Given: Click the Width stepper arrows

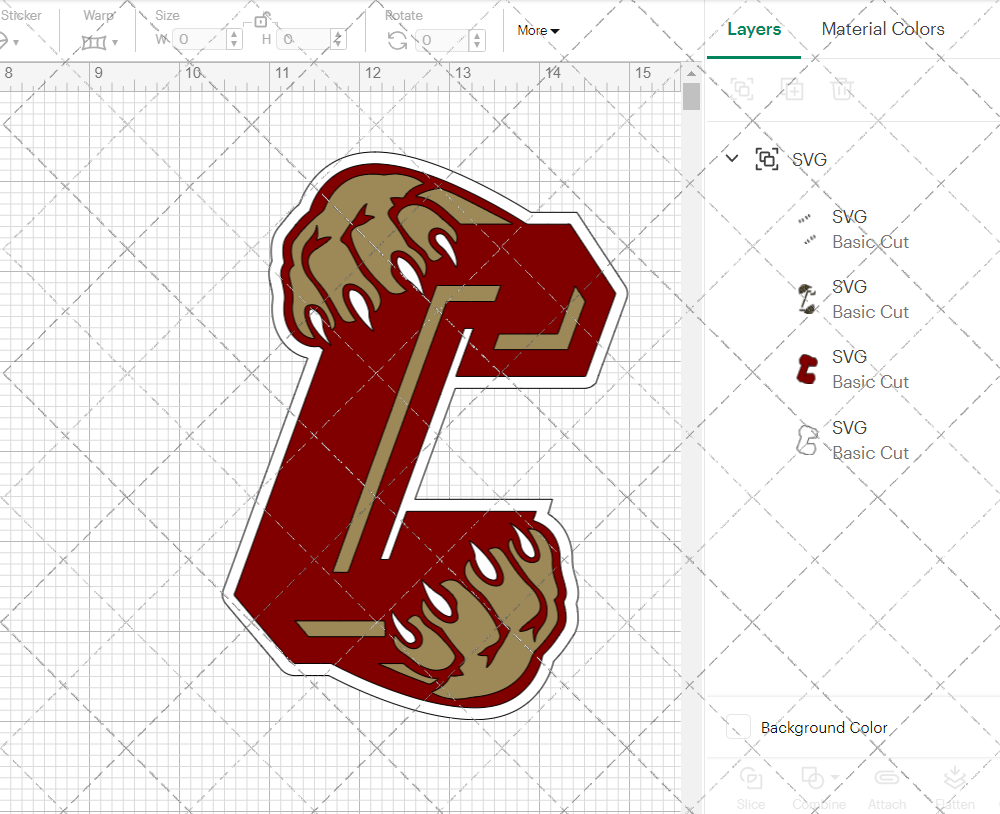Looking at the screenshot, I should (x=235, y=40).
